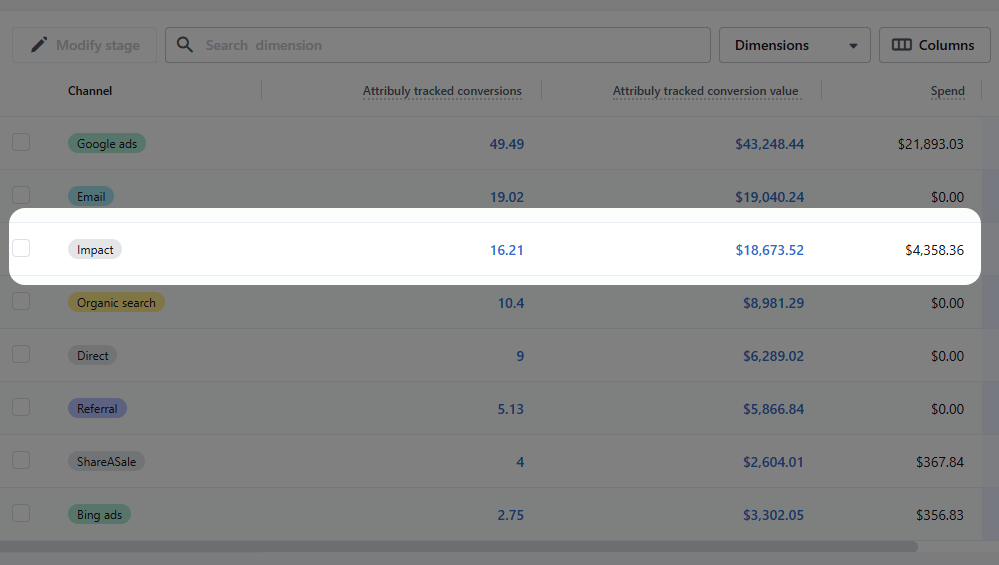Image resolution: width=999 pixels, height=565 pixels.
Task: Click the horizontal scrollbar below the table
Action: (x=459, y=547)
